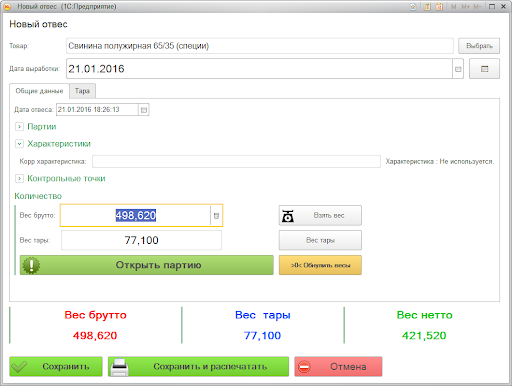512x386 pixels.
Task: Focus the Товар input field
Action: pyautogui.click(x=260, y=46)
